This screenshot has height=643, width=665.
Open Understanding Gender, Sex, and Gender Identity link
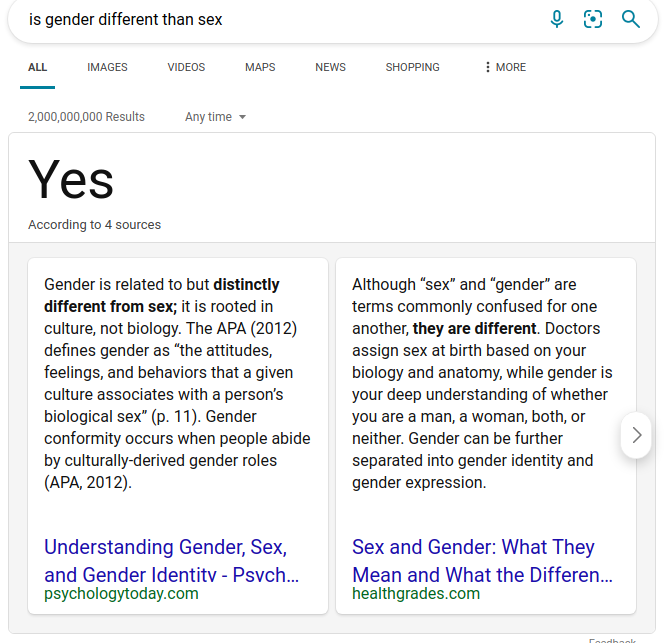tap(171, 561)
